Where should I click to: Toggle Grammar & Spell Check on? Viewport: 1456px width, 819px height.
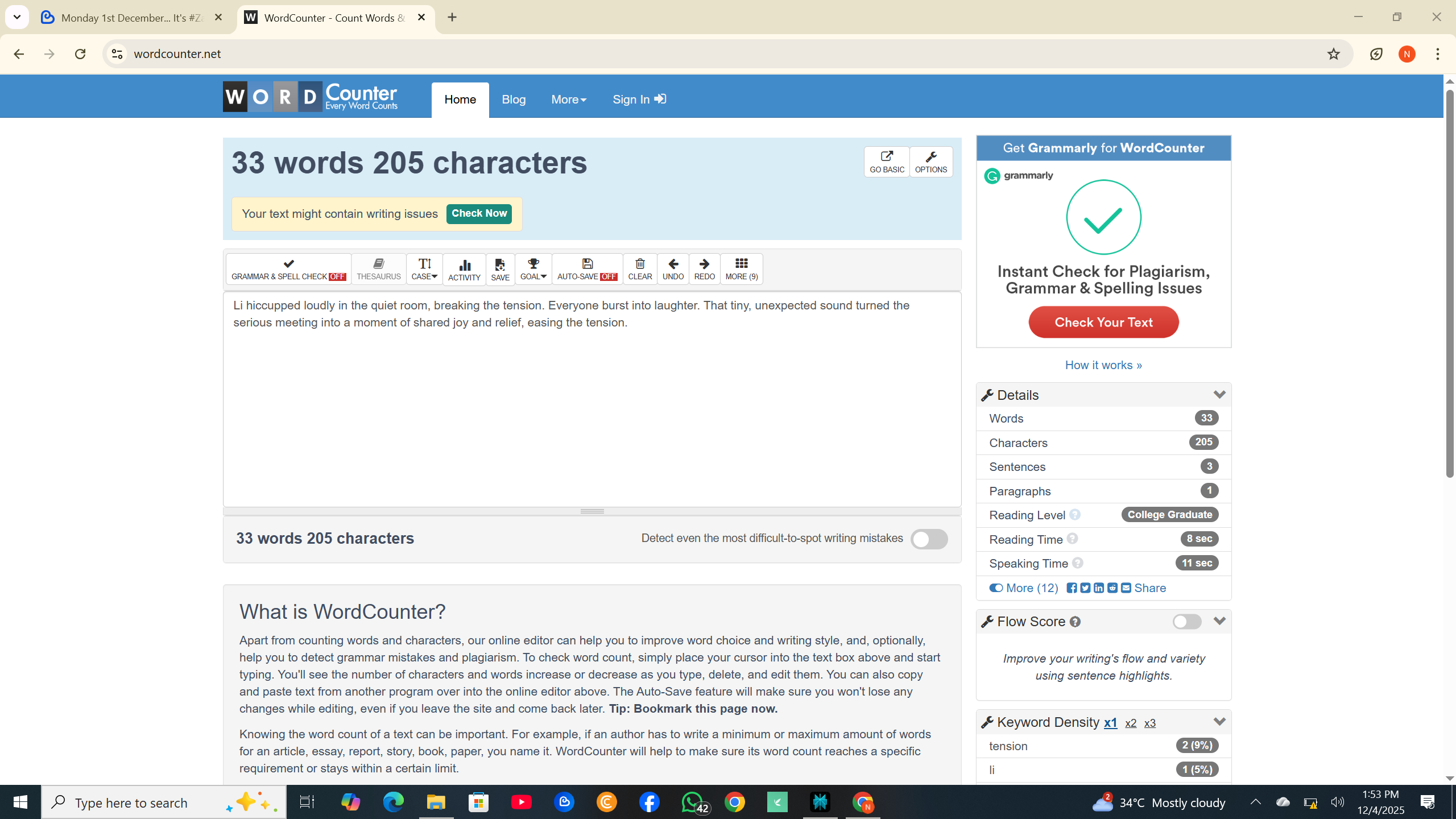pyautogui.click(x=288, y=269)
